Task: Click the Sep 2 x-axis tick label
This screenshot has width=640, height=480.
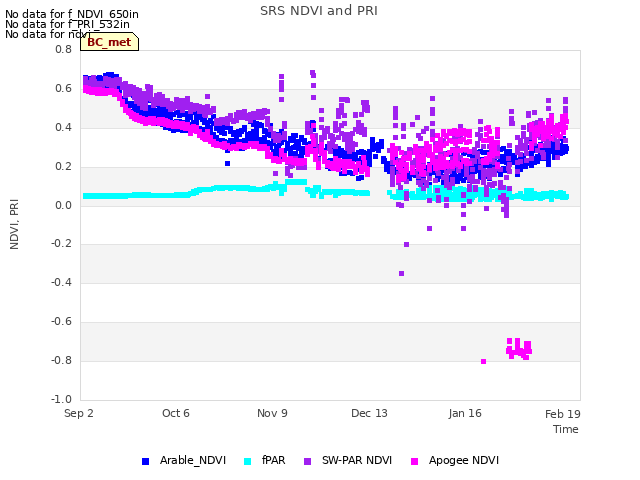Action: pos(79,413)
